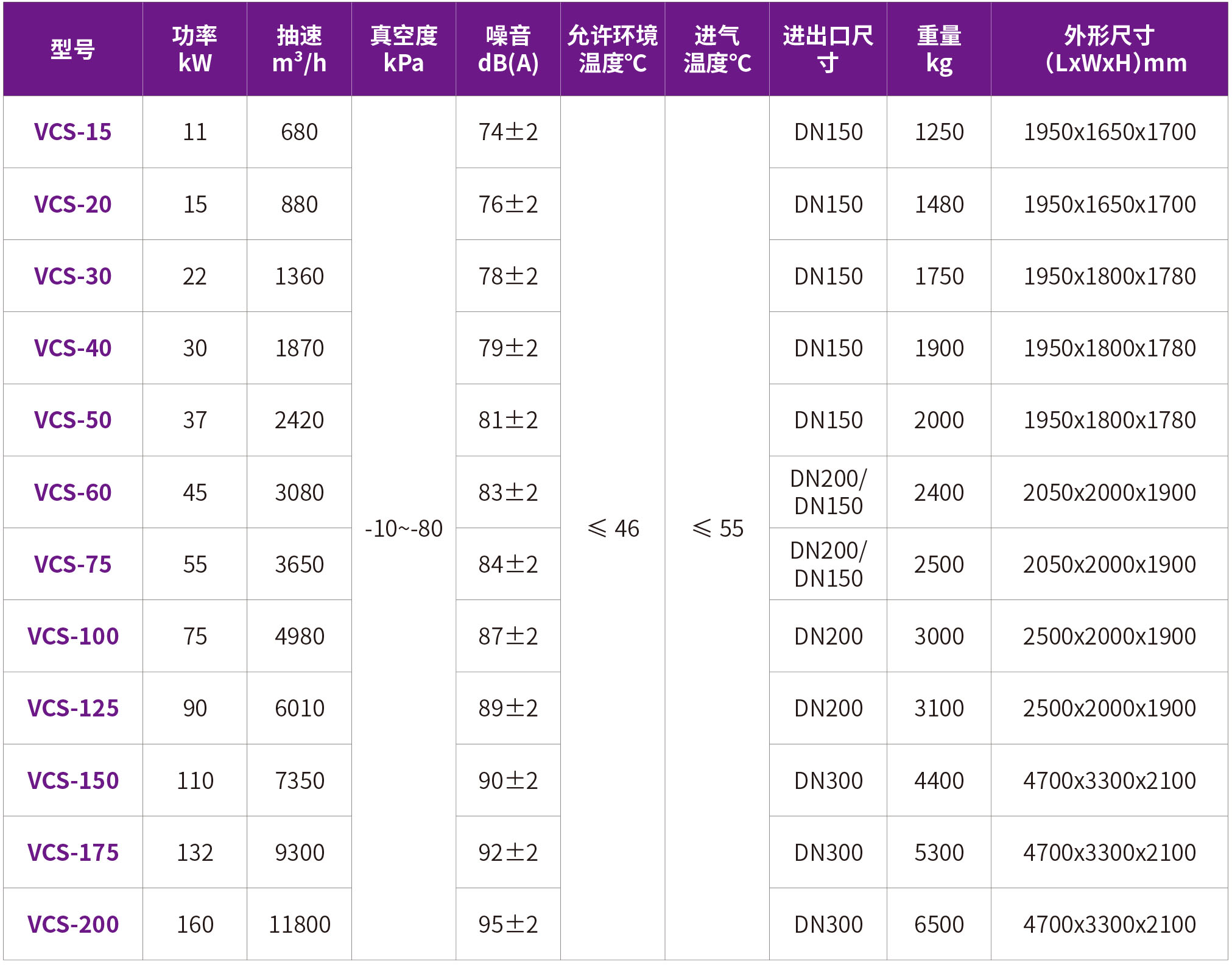1232x965 pixels.
Task: Click weight value 4400
Action: (x=939, y=781)
